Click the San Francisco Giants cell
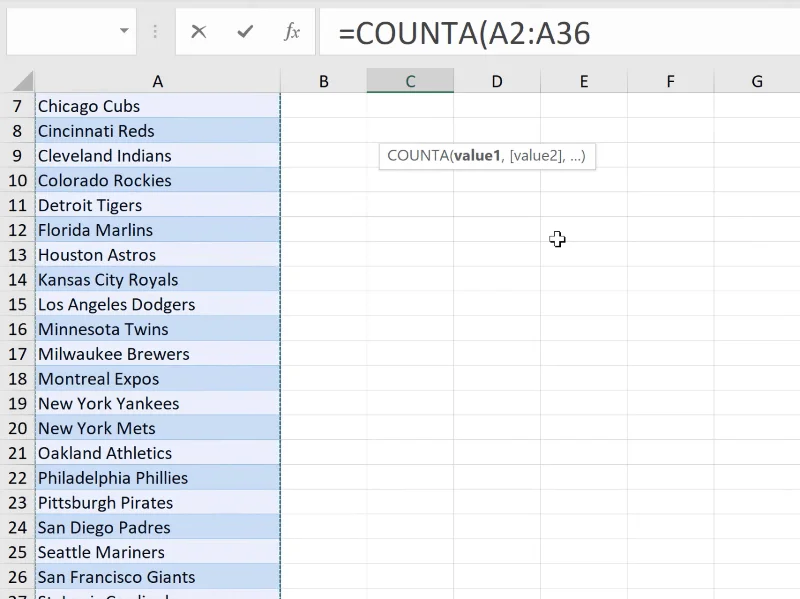The width and height of the screenshot is (800, 599). point(158,577)
